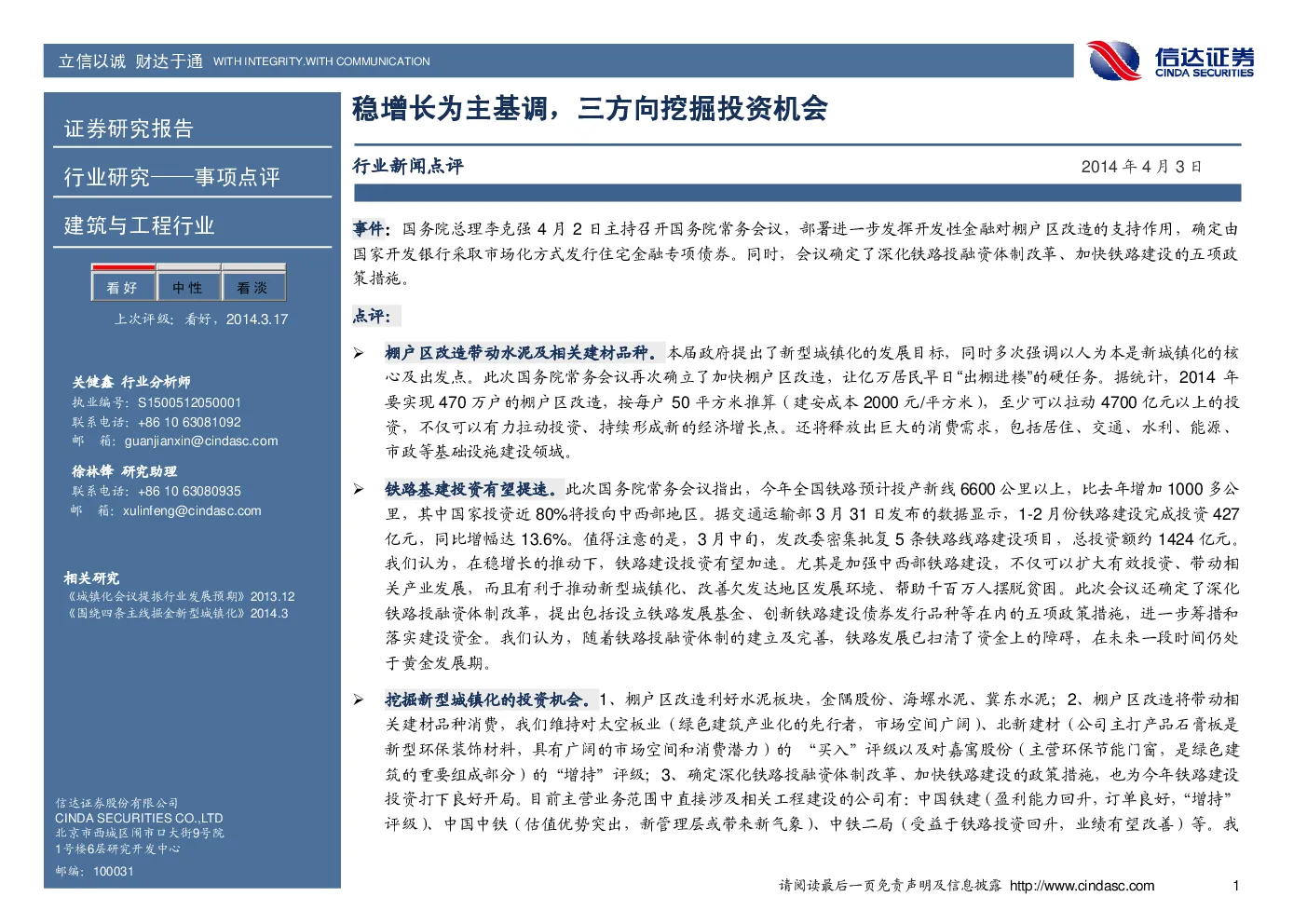
Task: Click the arrow bullet beside 挖掘新型城镇化
Action: 359,700
